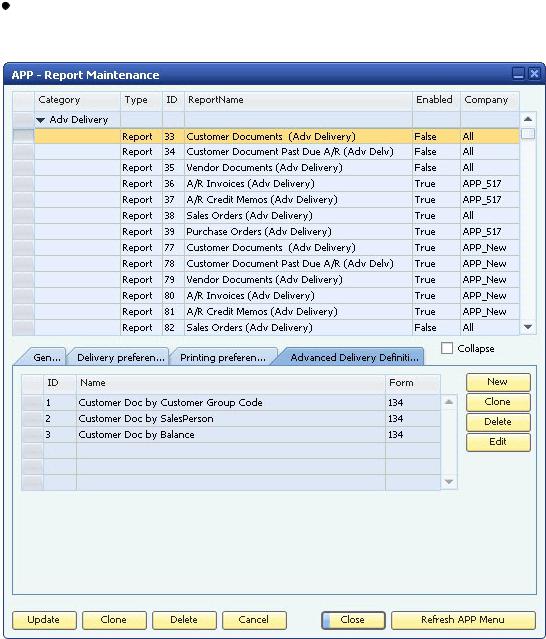
Task: Click definitions list scroll up arrow
Action: click(449, 402)
